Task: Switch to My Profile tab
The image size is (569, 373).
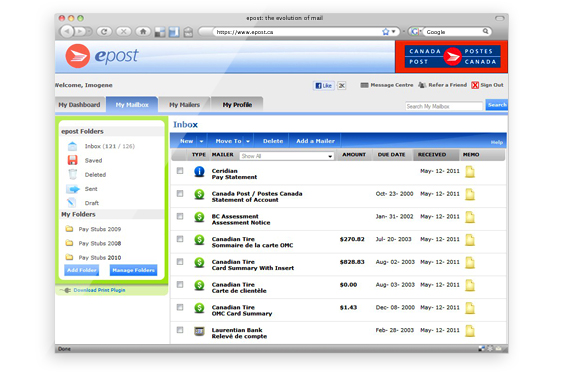Action: (x=237, y=105)
